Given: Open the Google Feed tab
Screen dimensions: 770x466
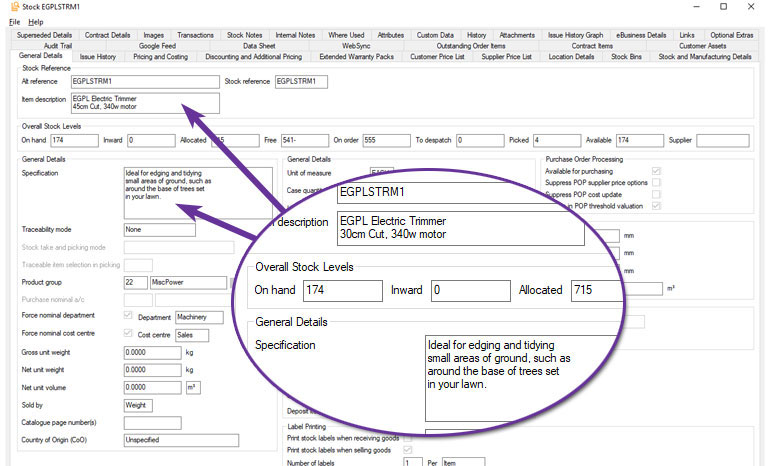Looking at the screenshot, I should point(157,46).
